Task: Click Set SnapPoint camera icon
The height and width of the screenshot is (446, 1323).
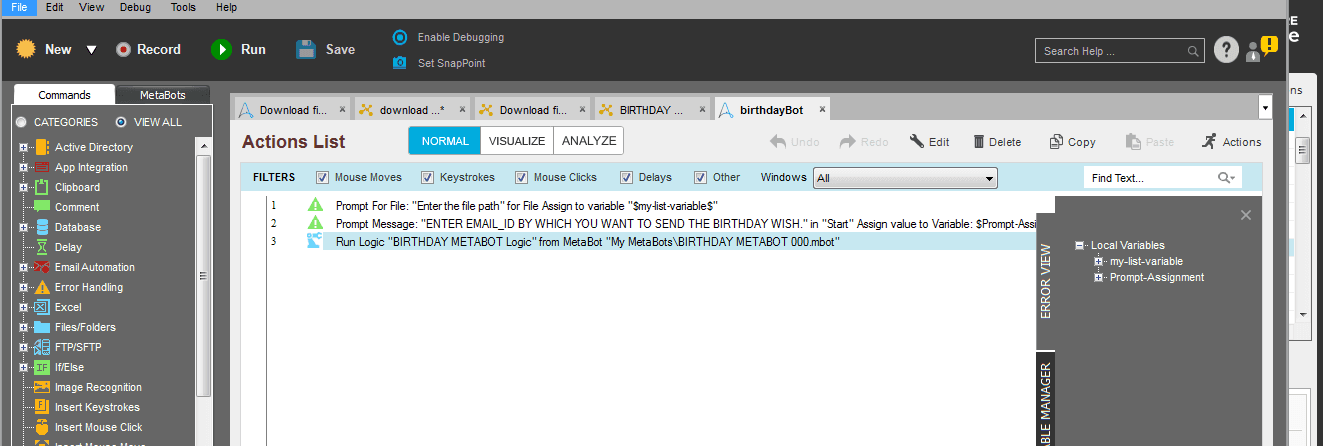Action: [x=400, y=63]
